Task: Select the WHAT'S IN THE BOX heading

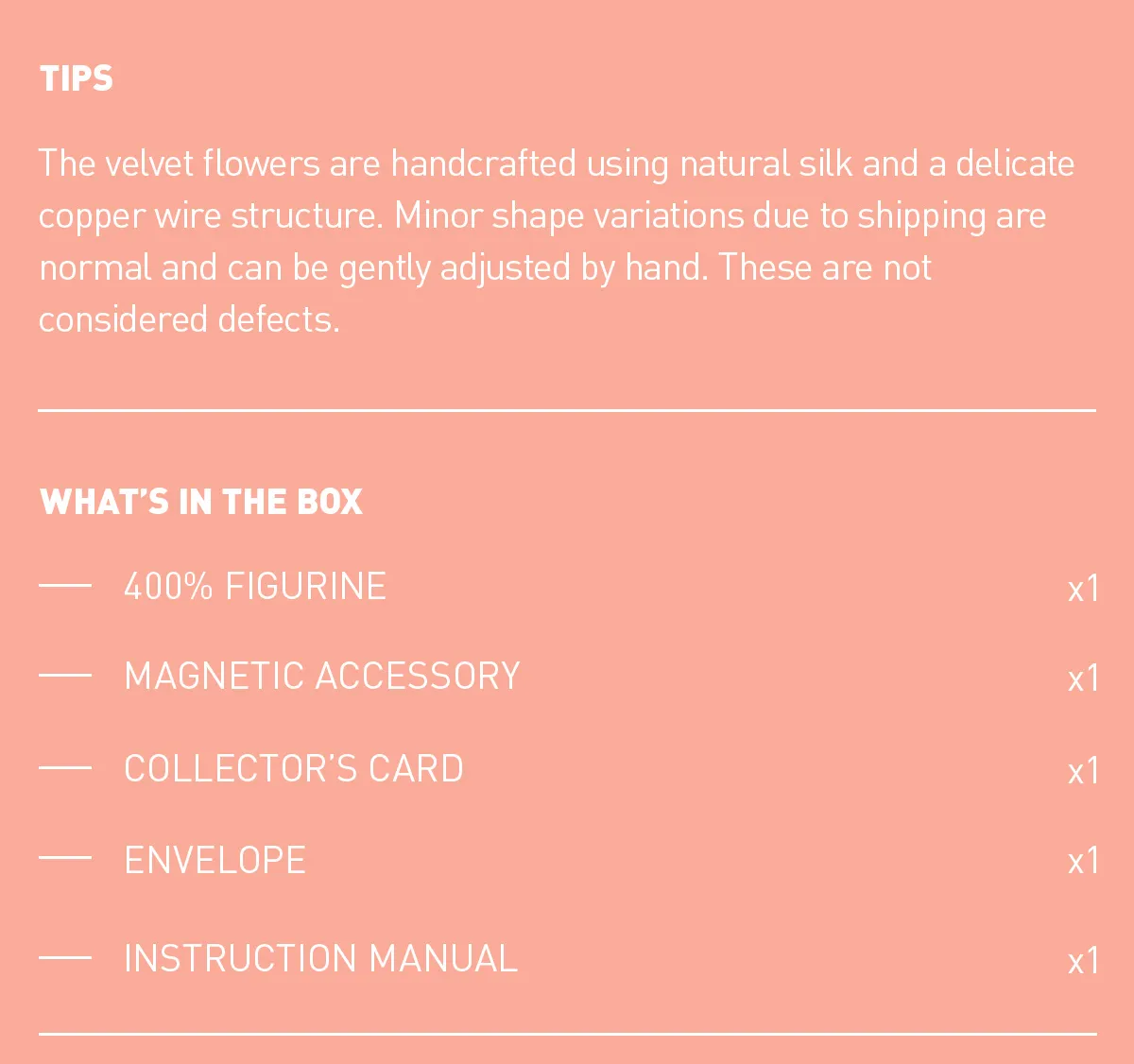Action: tap(201, 502)
